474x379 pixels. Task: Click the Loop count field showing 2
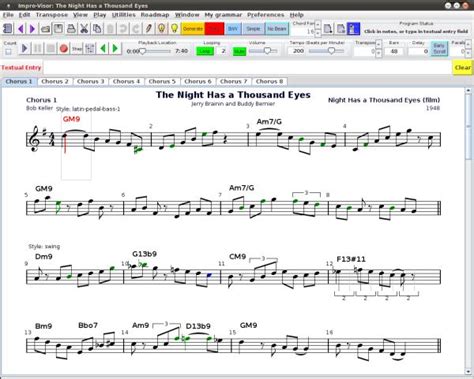click(223, 51)
